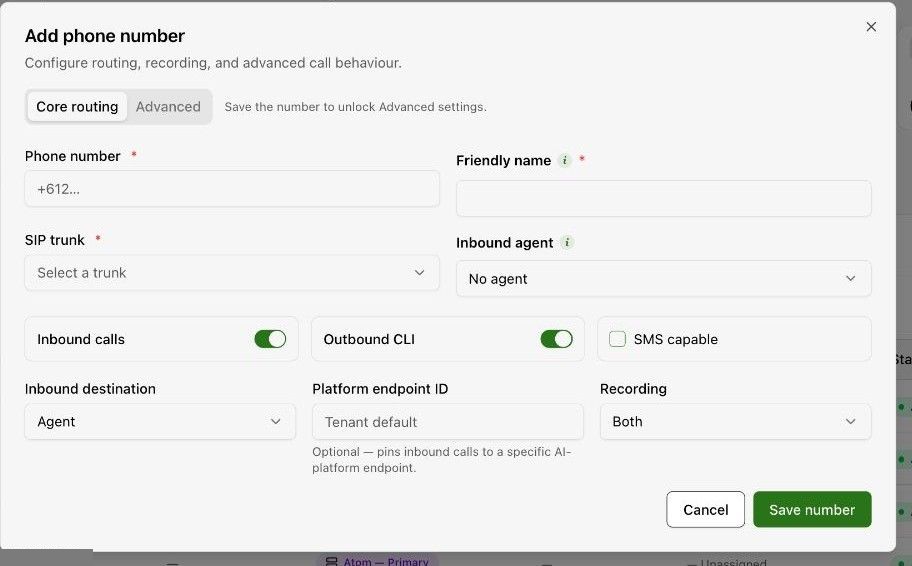Viewport: 912px width, 566px height.
Task: Open the Inbound agent dropdown
Action: click(x=664, y=279)
